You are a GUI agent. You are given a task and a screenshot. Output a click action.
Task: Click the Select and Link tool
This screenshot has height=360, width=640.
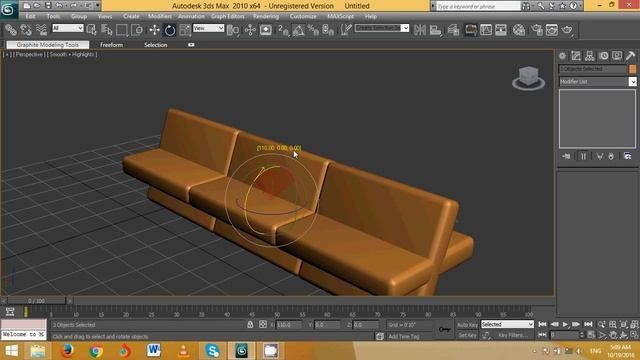click(x=10, y=30)
